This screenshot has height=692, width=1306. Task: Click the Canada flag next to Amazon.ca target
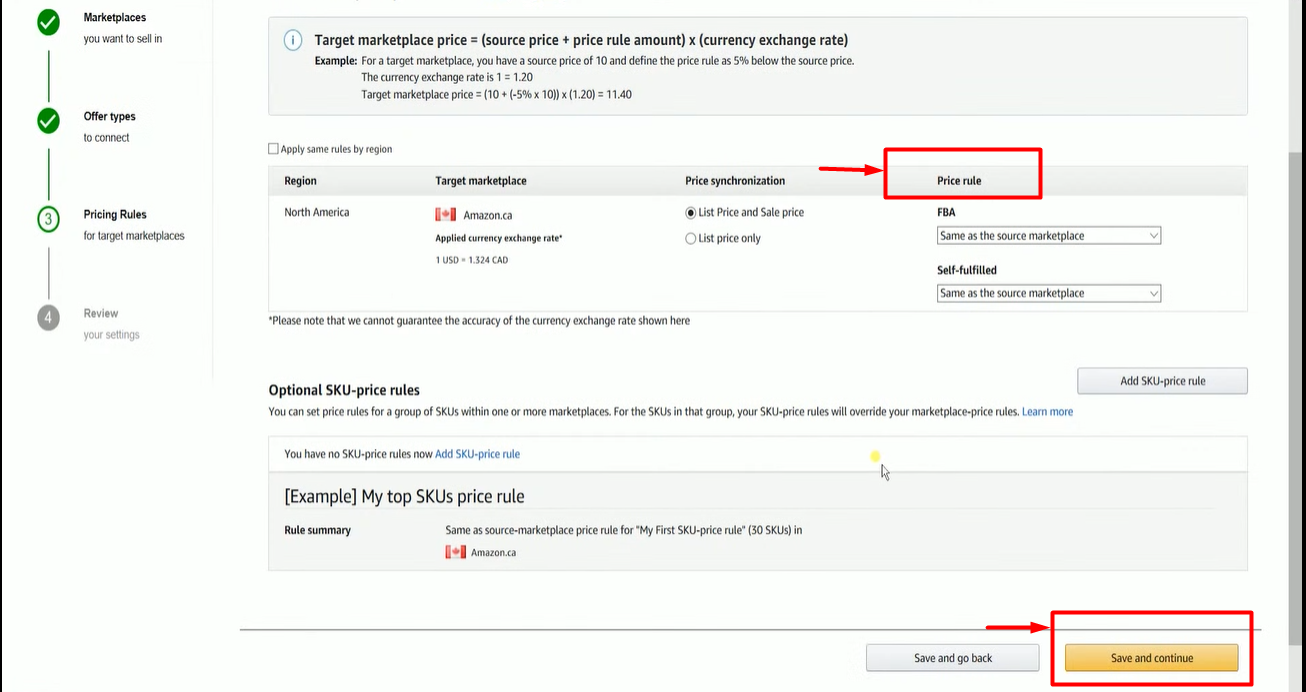coord(446,214)
